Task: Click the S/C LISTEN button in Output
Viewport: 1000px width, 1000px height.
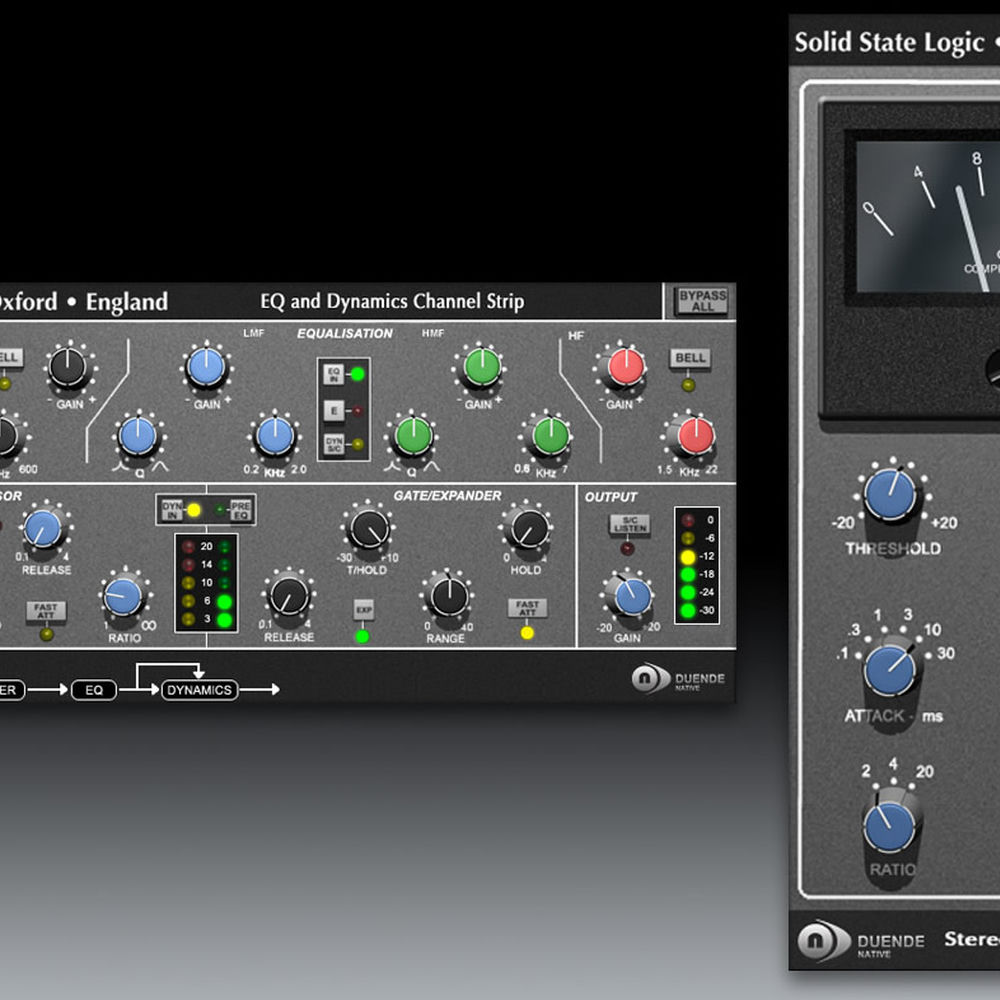Action: coord(629,524)
